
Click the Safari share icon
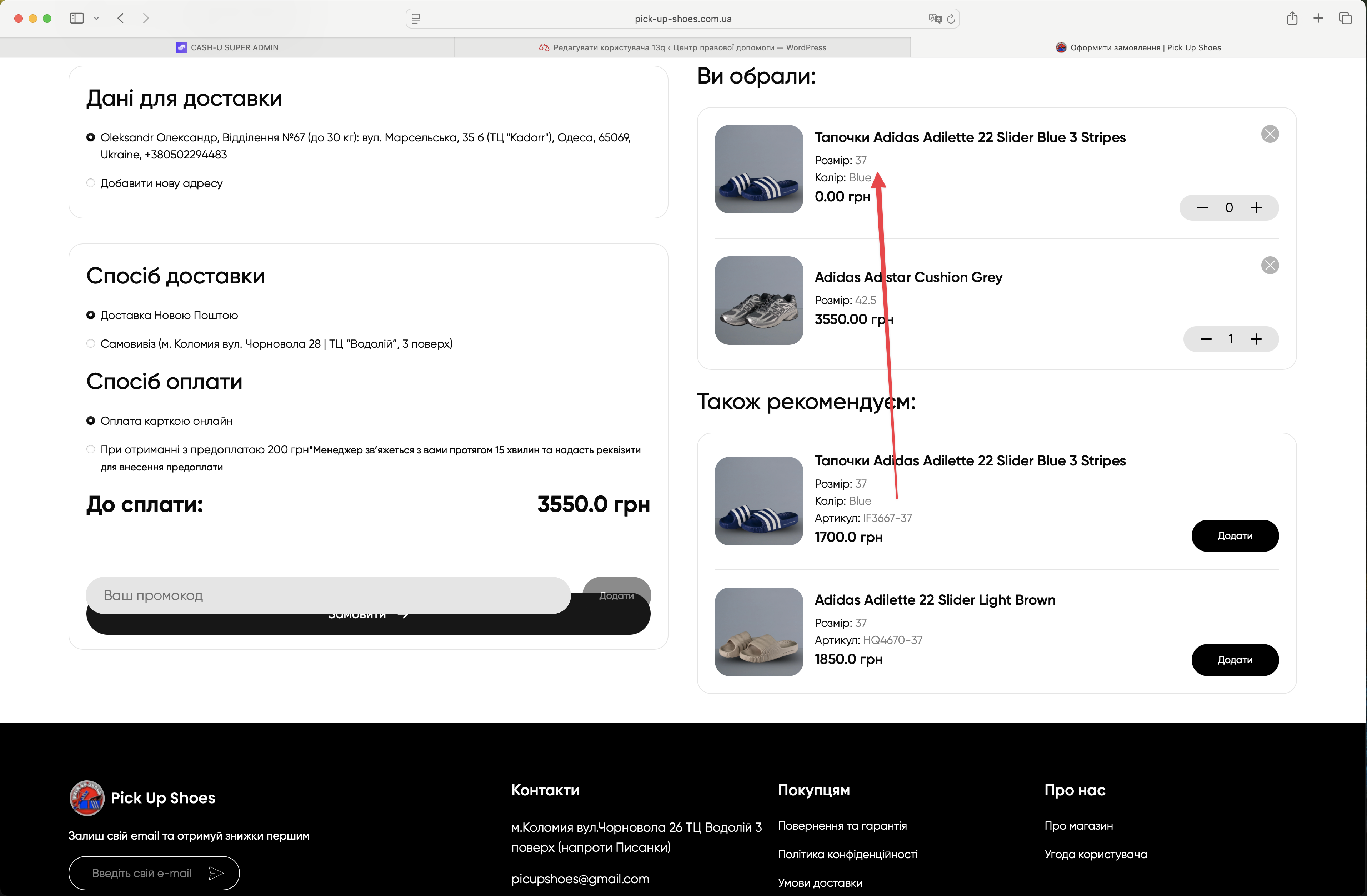(x=1292, y=18)
